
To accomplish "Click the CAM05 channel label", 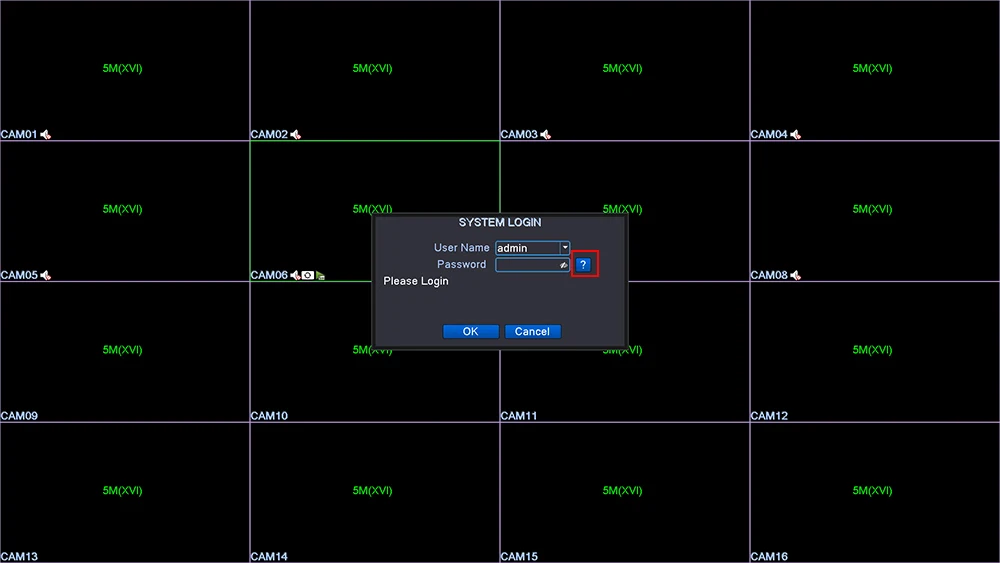I will click(x=19, y=275).
